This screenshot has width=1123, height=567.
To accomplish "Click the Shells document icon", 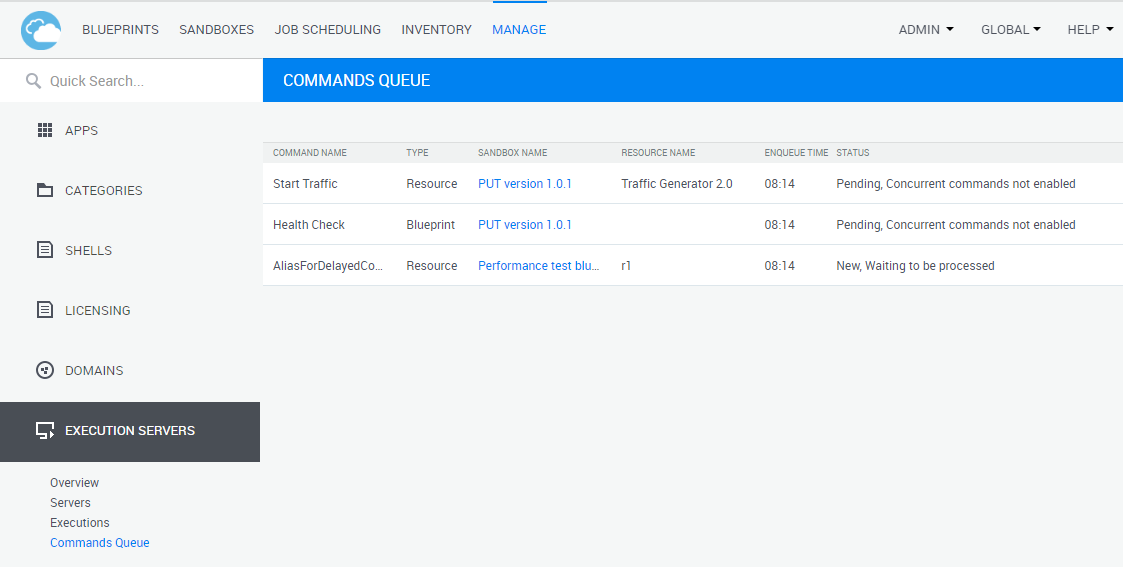I will [x=44, y=250].
